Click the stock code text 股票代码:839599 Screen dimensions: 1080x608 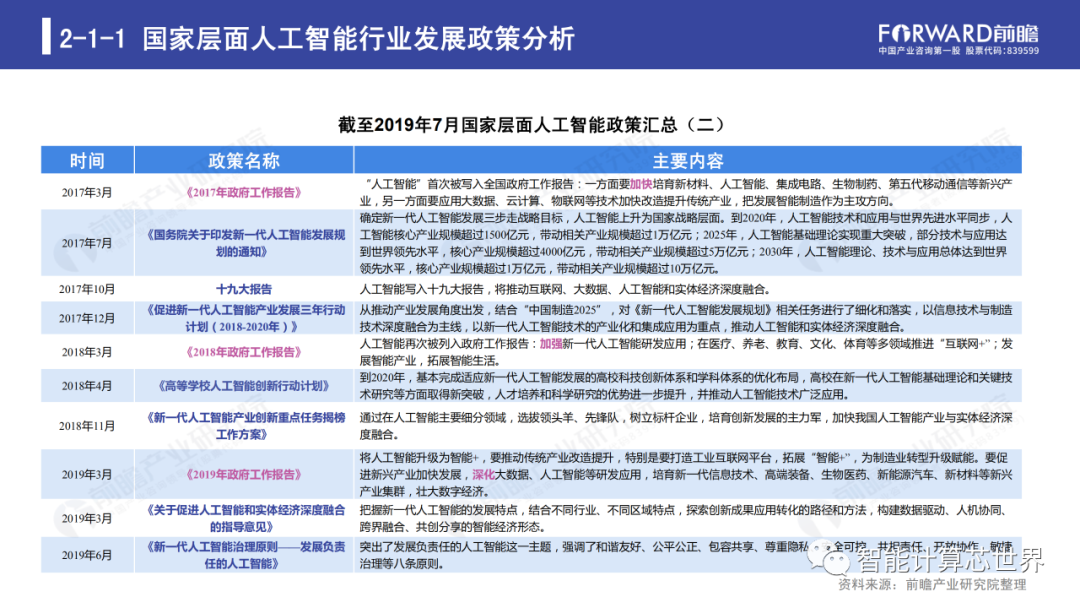[1002, 51]
